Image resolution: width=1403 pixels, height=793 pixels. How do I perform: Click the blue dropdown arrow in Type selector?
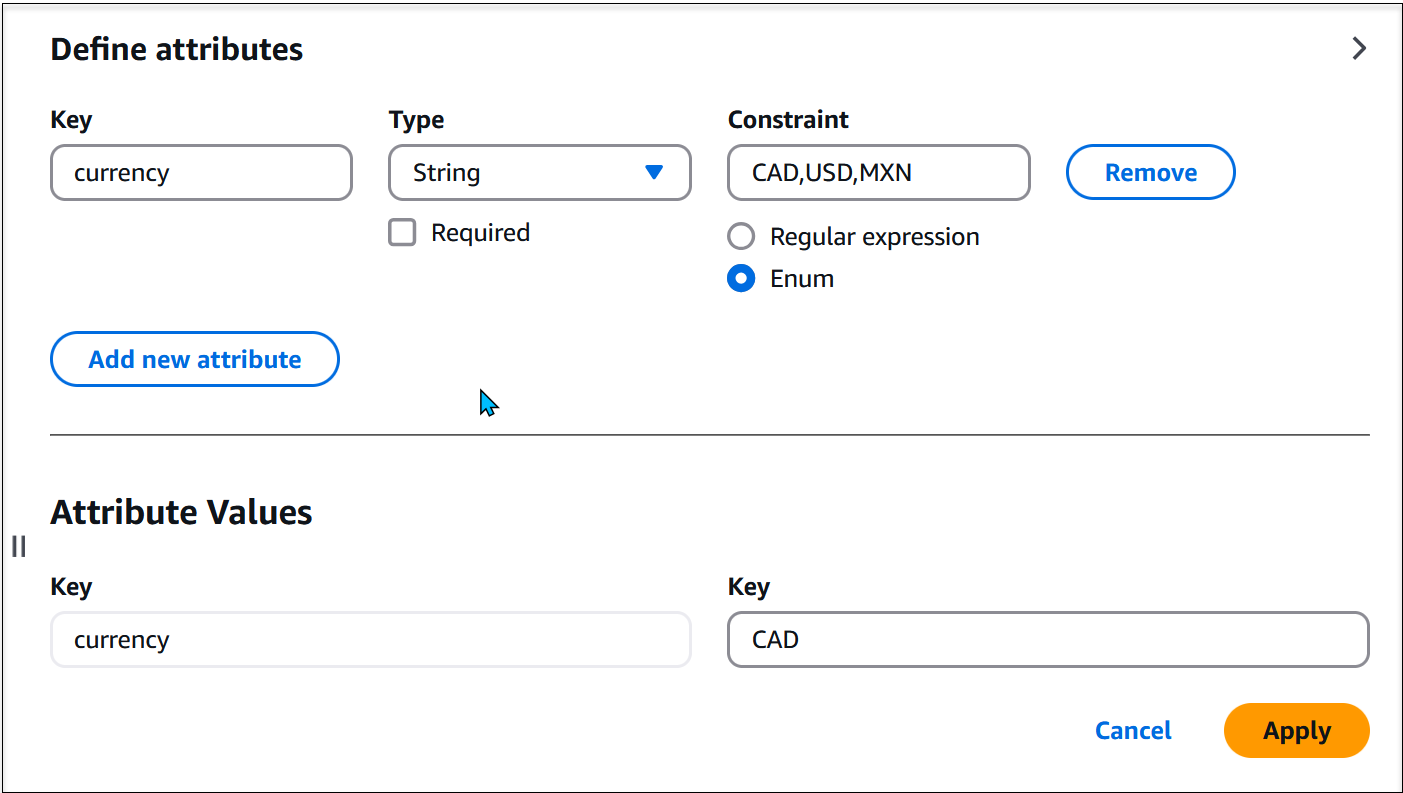click(x=655, y=172)
